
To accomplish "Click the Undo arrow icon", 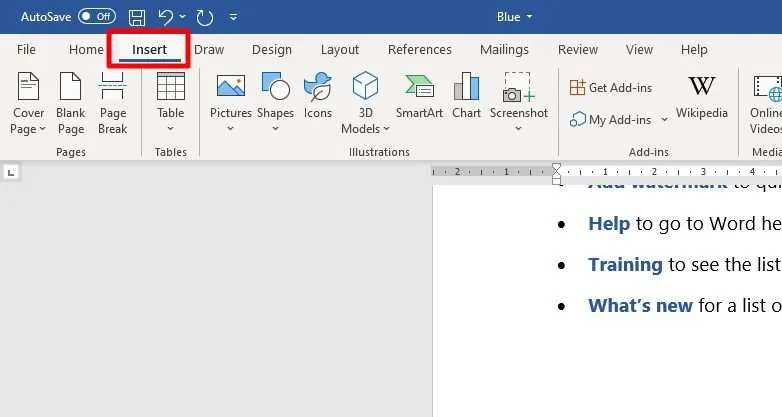I will tap(166, 17).
